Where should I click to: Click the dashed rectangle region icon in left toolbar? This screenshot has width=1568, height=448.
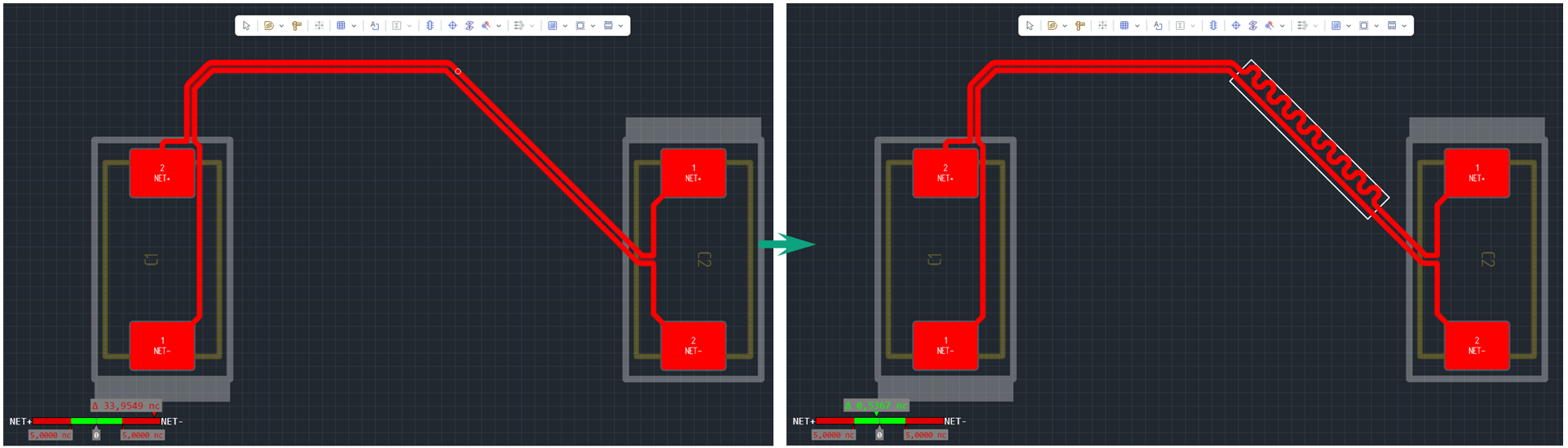(580, 26)
